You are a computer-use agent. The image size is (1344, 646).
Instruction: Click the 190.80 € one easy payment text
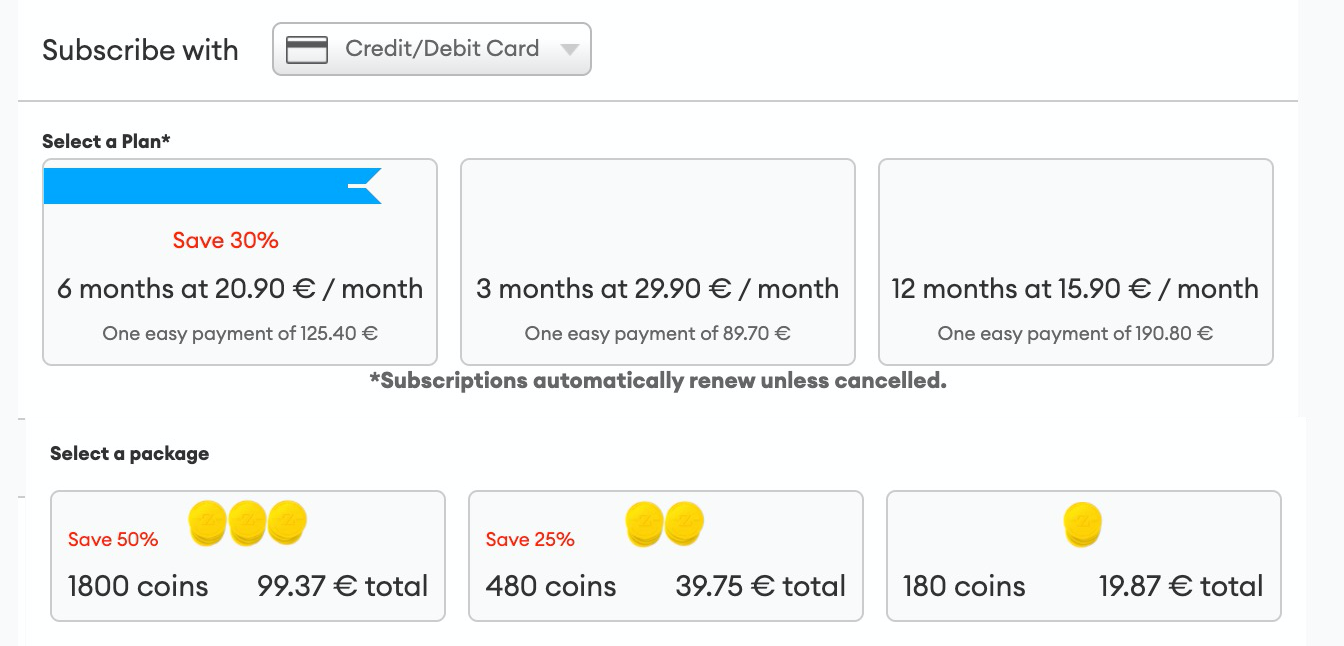[1075, 334]
